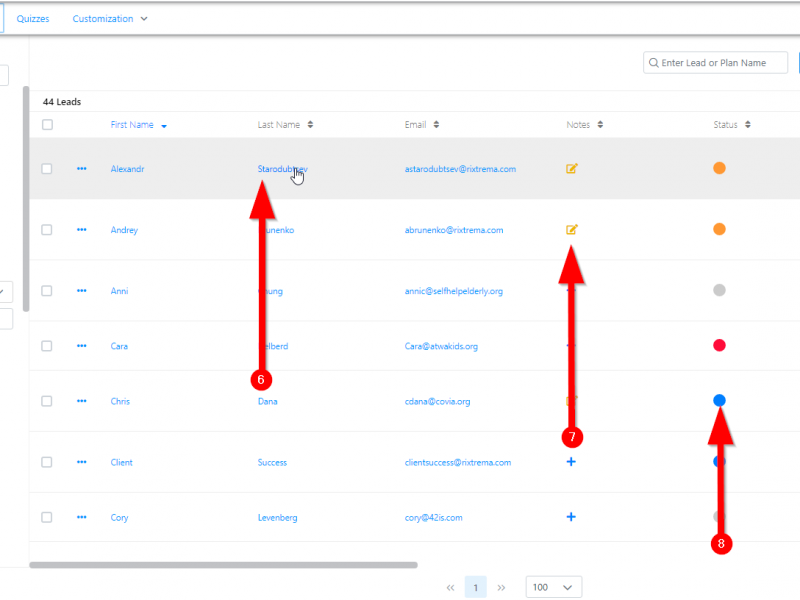
Task: Open notes edit icon for Alexandr
Action: [x=572, y=169]
